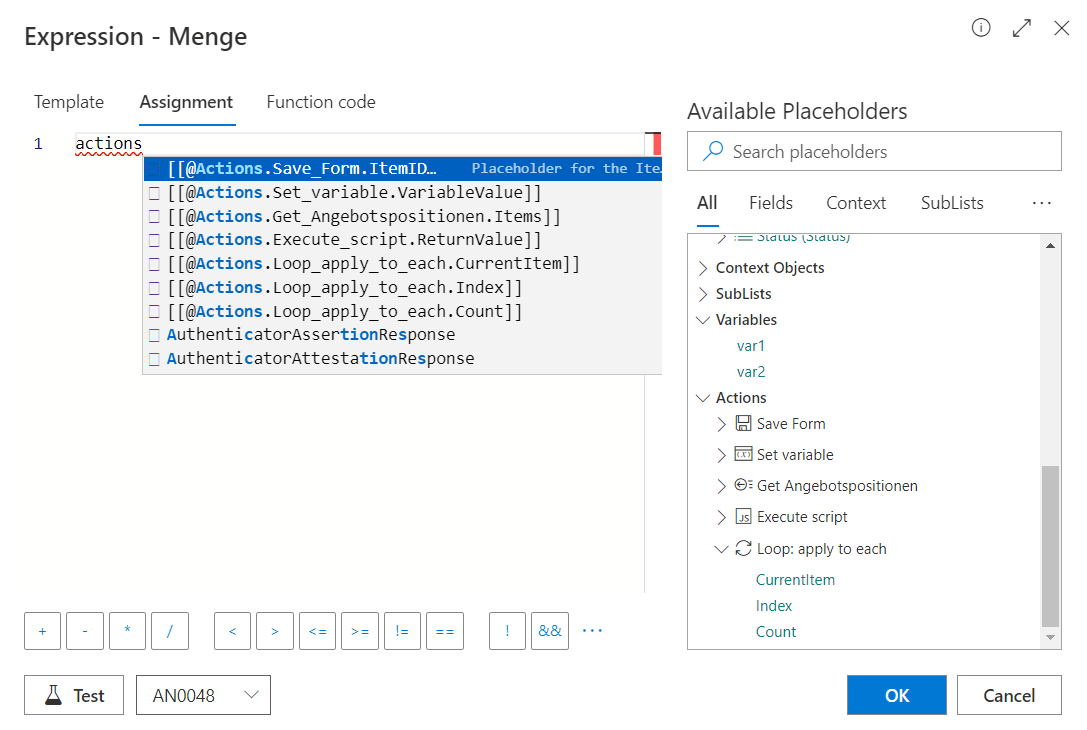Screen dimensions: 1087x730
Task: Select the Assignment tab
Action: (x=186, y=102)
